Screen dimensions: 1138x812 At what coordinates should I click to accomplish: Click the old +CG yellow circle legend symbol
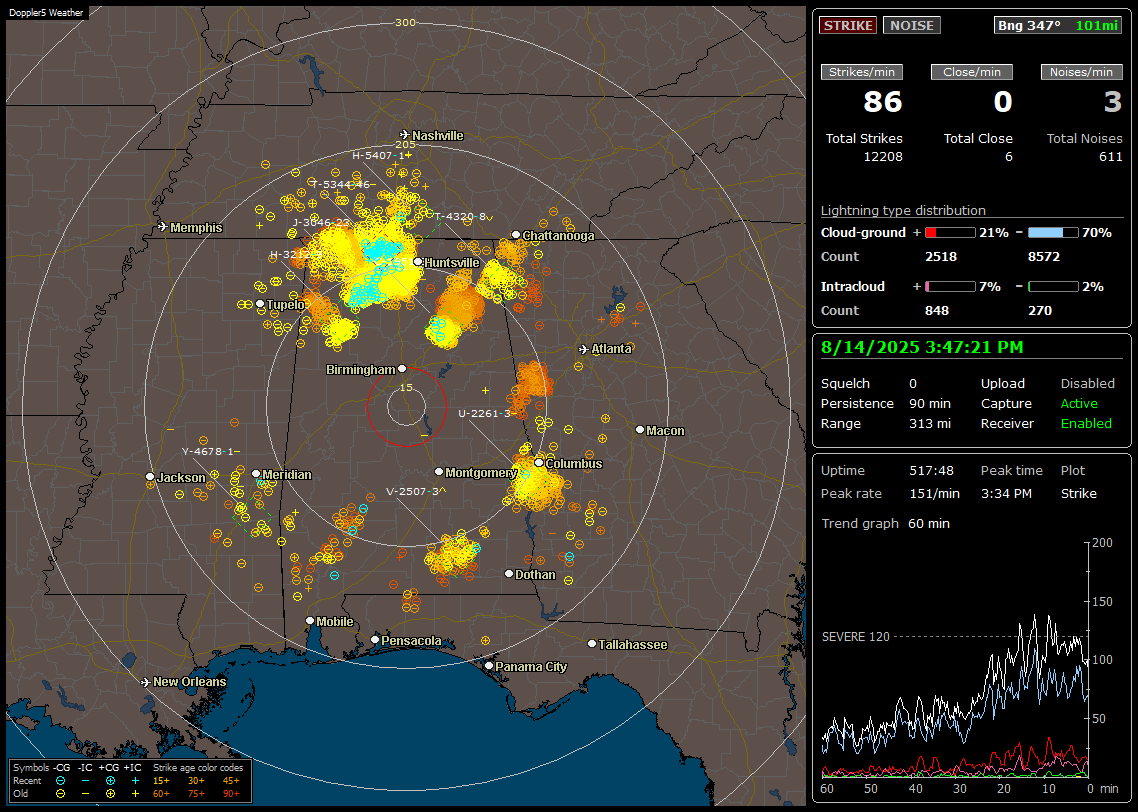[x=110, y=794]
